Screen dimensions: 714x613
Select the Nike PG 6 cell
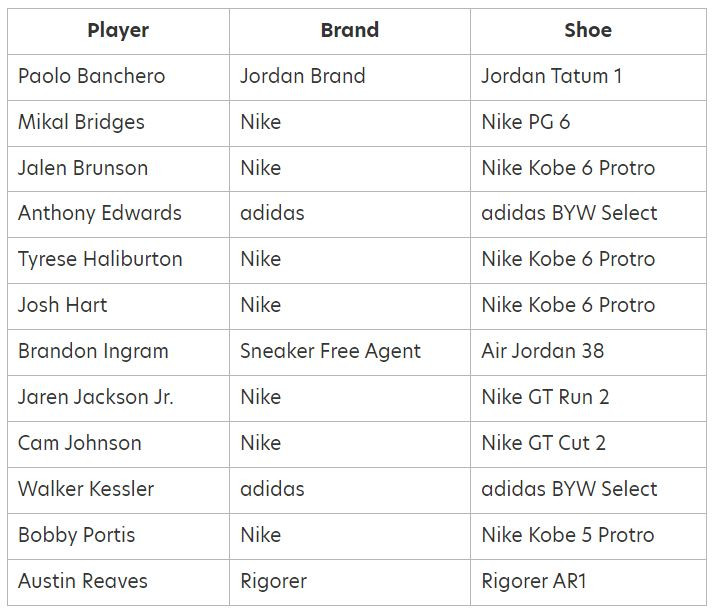588,123
